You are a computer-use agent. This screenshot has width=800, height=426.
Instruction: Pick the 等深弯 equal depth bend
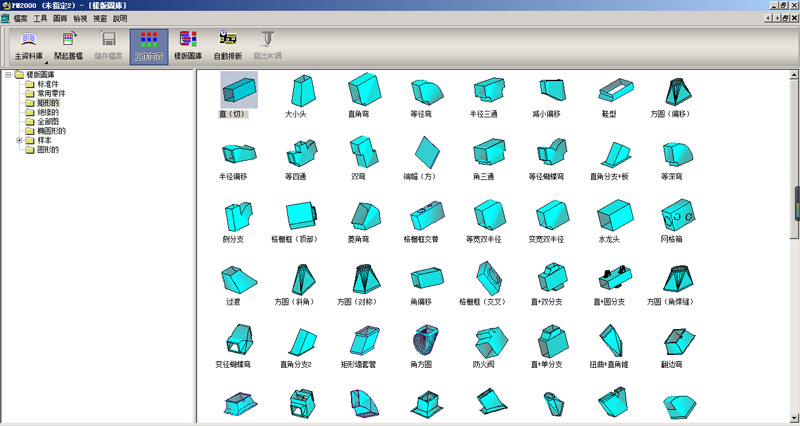[678, 154]
